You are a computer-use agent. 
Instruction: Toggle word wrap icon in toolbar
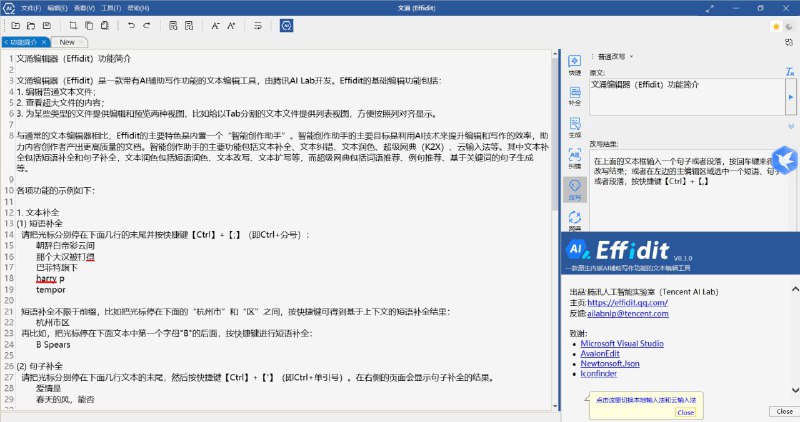click(x=257, y=24)
